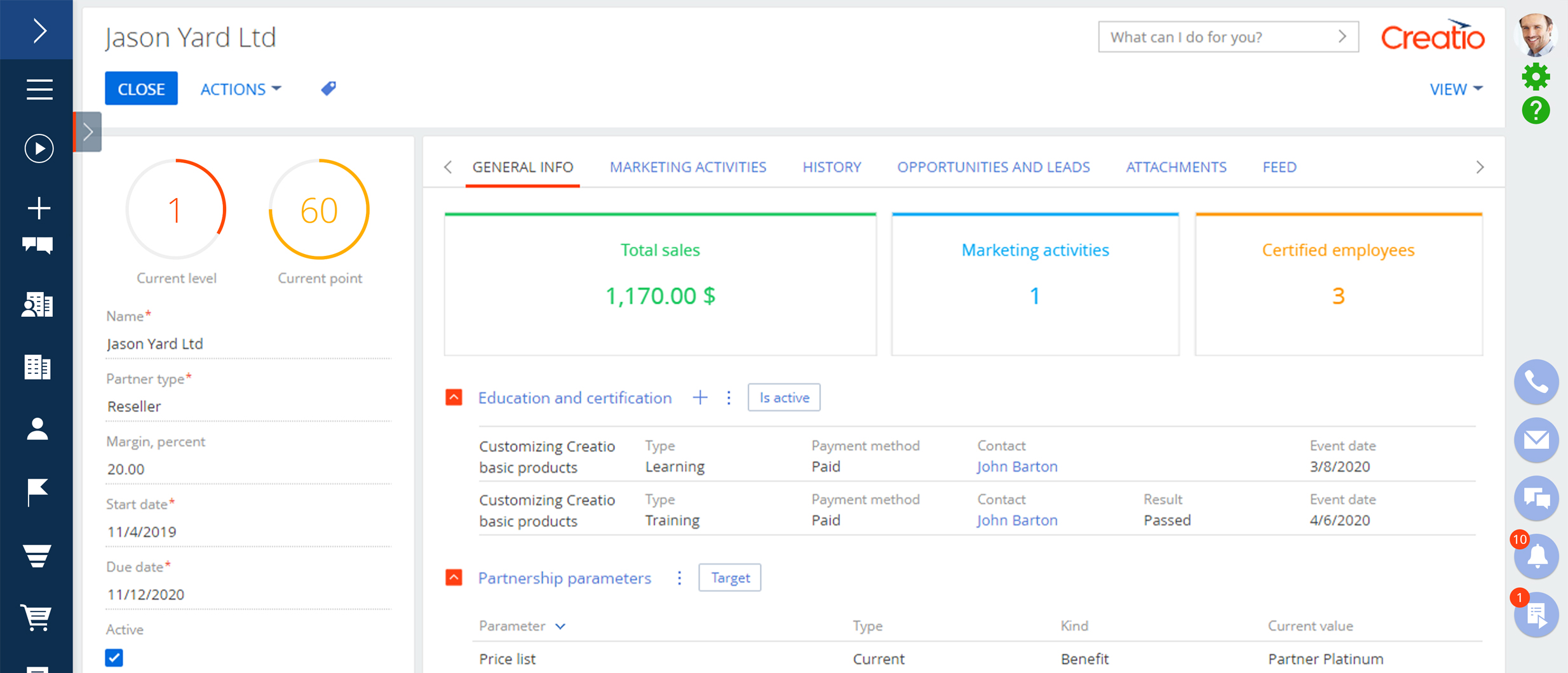
Task: Open the chat conversations panel icon
Action: [x=1536, y=498]
